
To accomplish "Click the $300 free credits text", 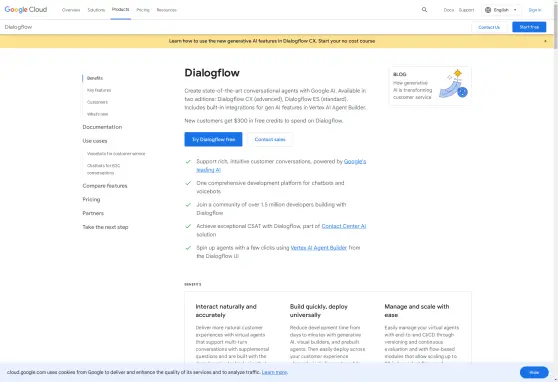I will 264,121.
